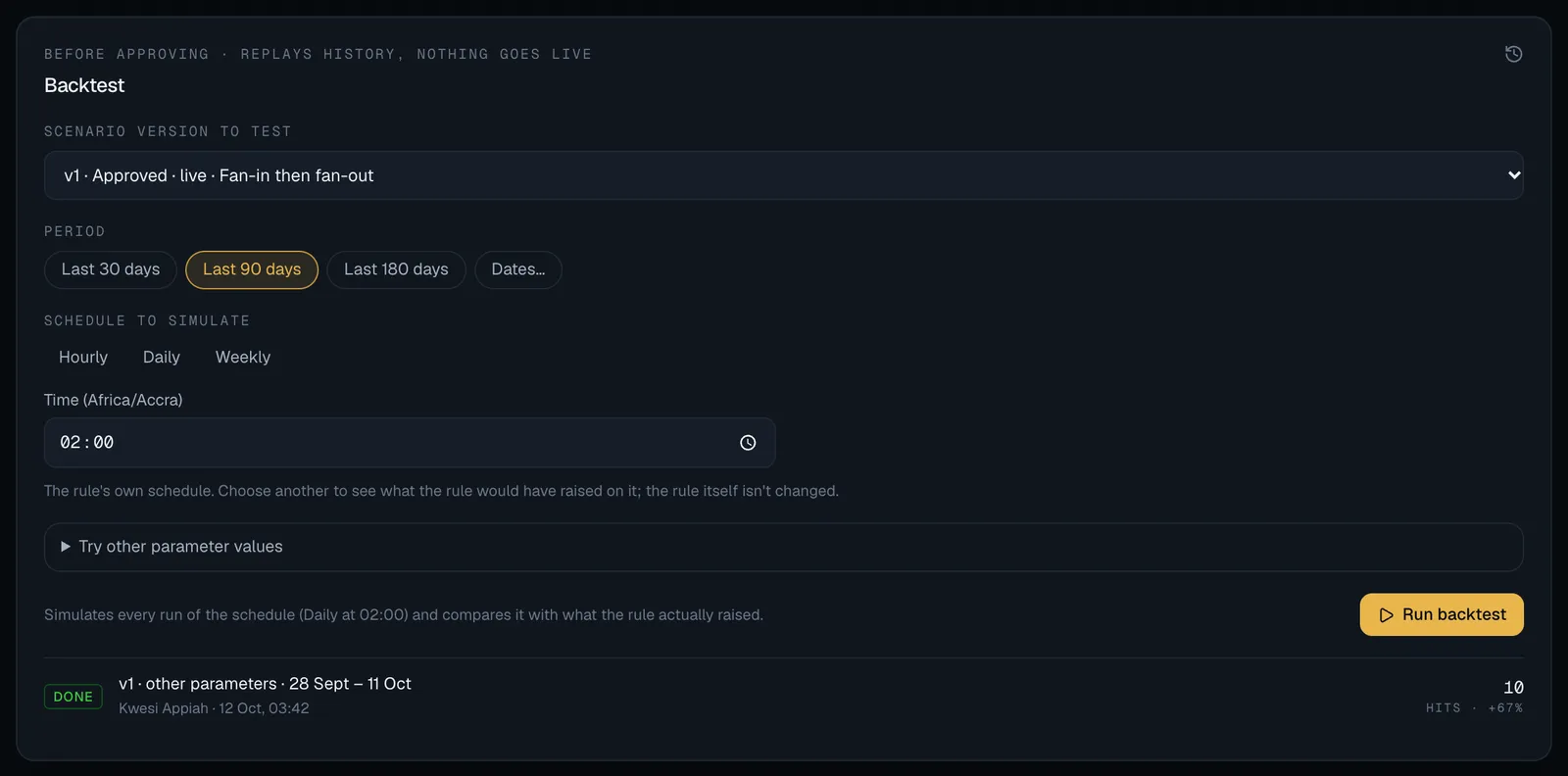The image size is (1568, 776).
Task: Click the HITS · +67% label
Action: point(1474,707)
